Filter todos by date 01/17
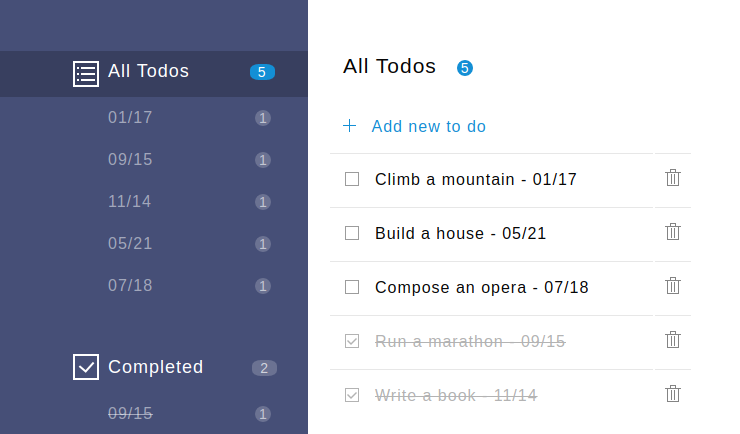The height and width of the screenshot is (434, 740). click(x=130, y=118)
